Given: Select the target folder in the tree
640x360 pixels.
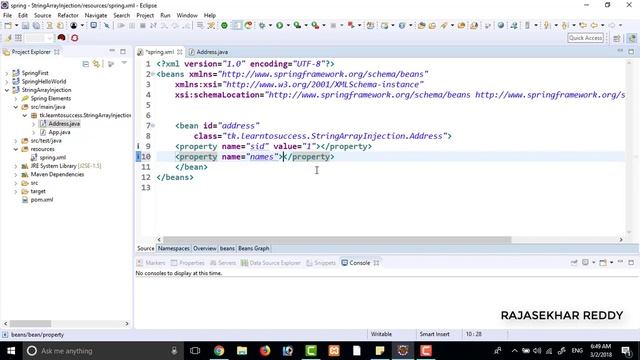Looking at the screenshot, I should [x=38, y=191].
